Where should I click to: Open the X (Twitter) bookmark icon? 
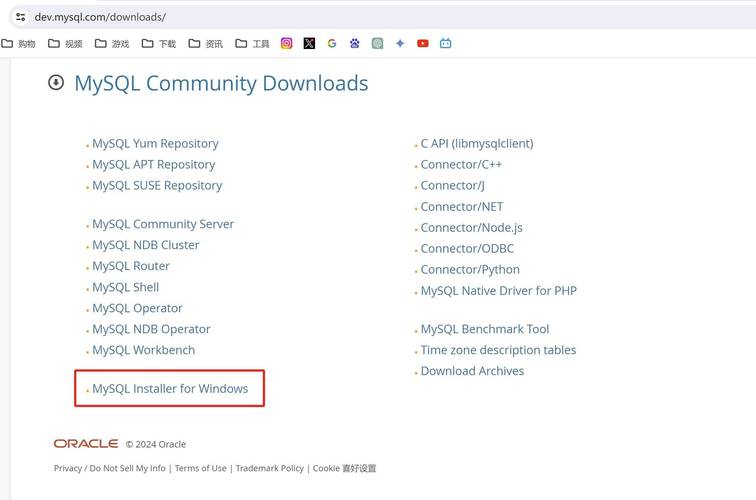[309, 43]
